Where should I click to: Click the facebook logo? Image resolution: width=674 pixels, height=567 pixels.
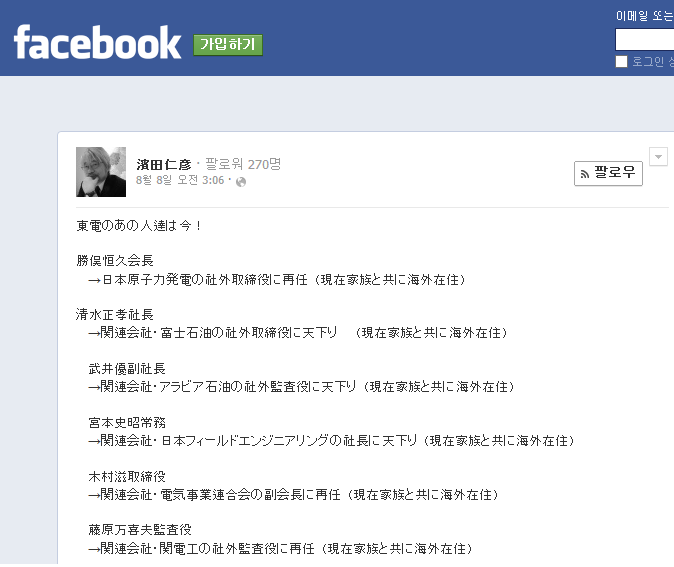(x=97, y=42)
